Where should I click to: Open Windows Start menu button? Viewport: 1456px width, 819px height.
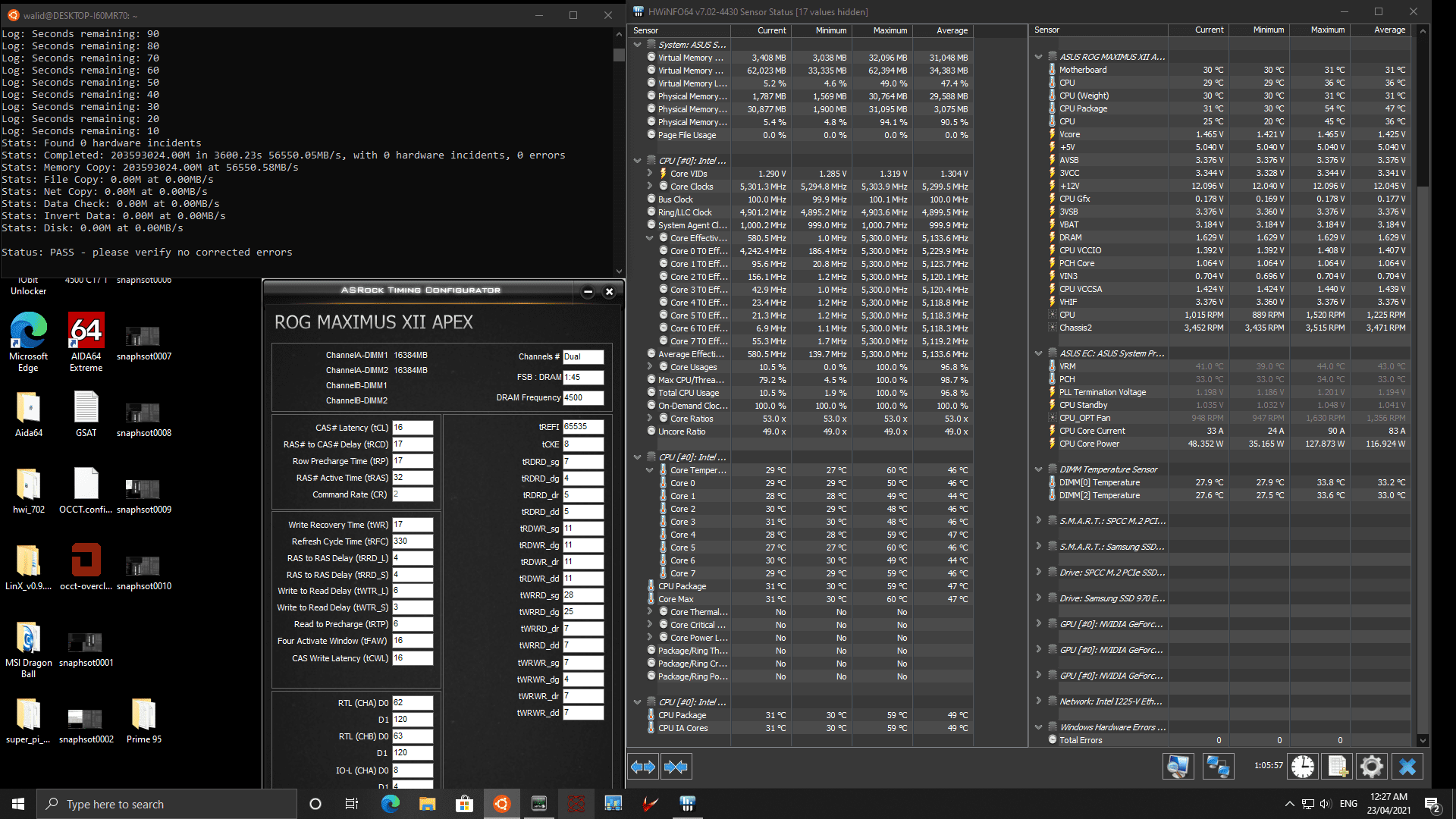click(18, 804)
